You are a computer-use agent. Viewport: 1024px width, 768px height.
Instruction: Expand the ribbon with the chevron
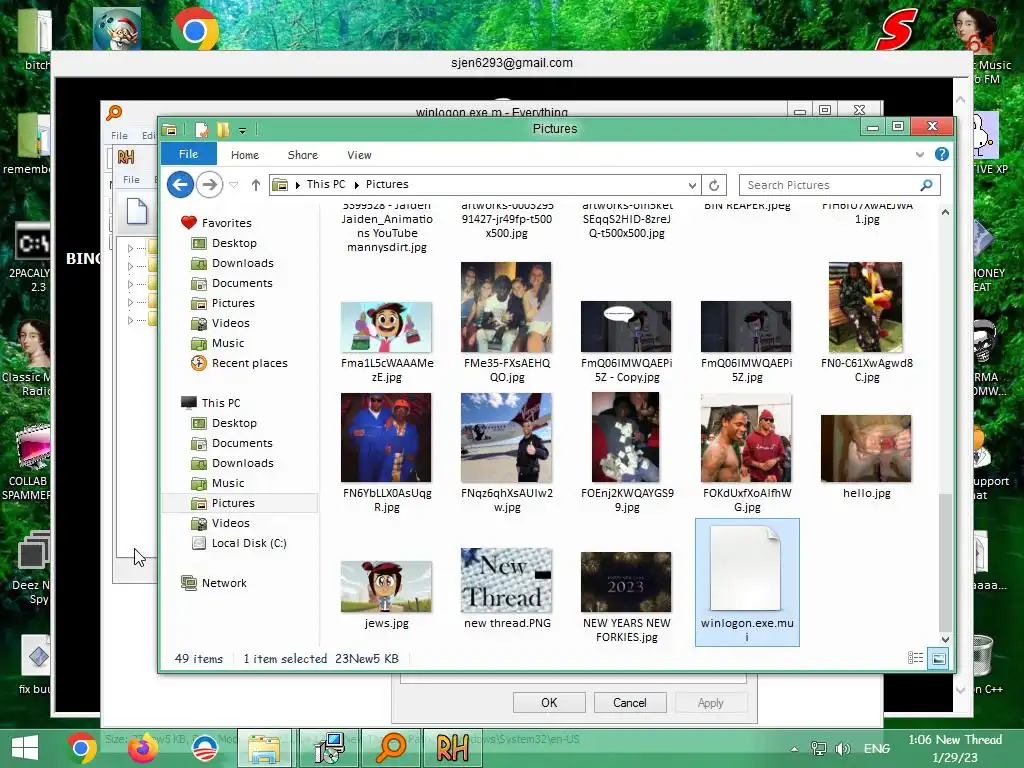(x=920, y=155)
